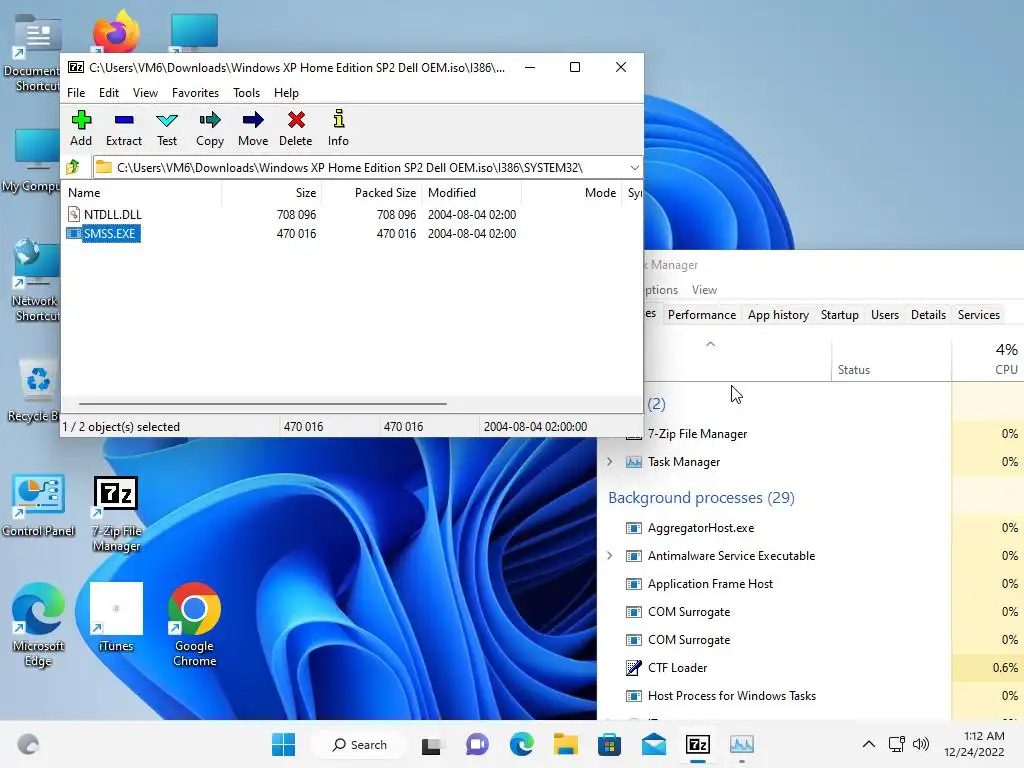Select the My Computer desktop icon
The width and height of the screenshot is (1024, 768).
(31, 161)
